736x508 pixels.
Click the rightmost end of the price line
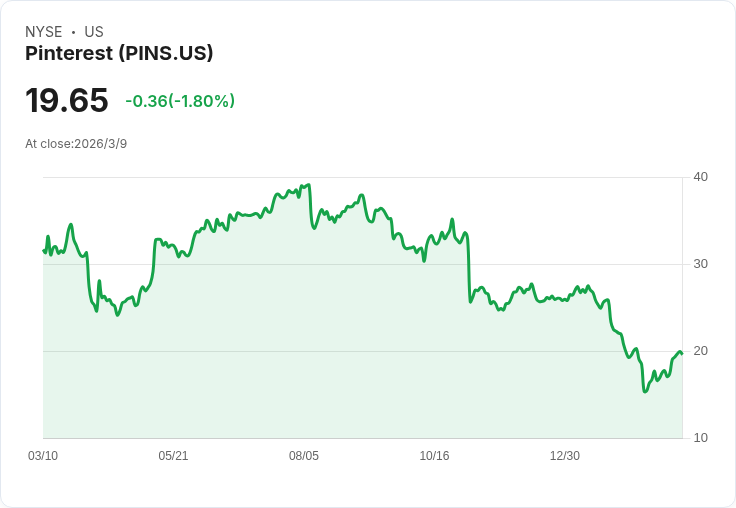point(682,353)
